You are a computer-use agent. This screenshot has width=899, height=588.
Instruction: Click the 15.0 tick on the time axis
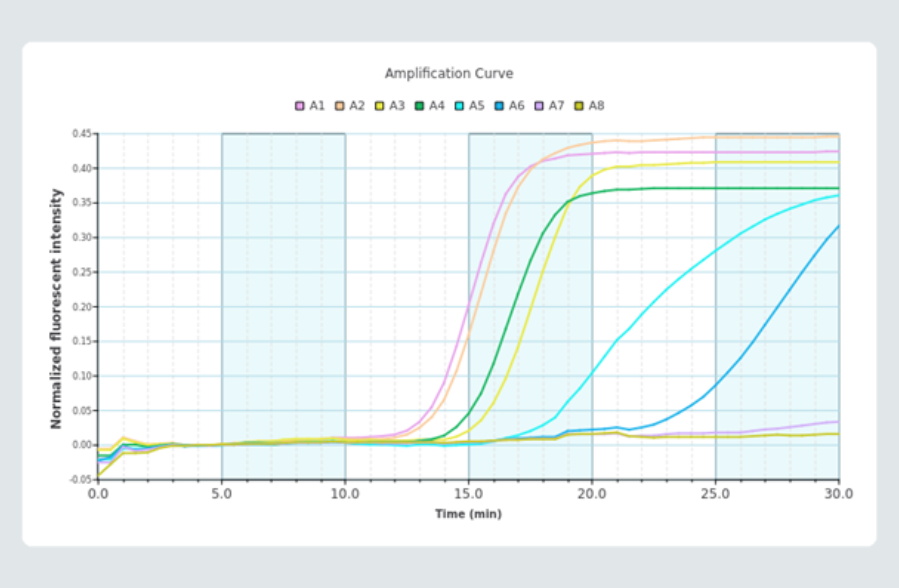tap(468, 494)
